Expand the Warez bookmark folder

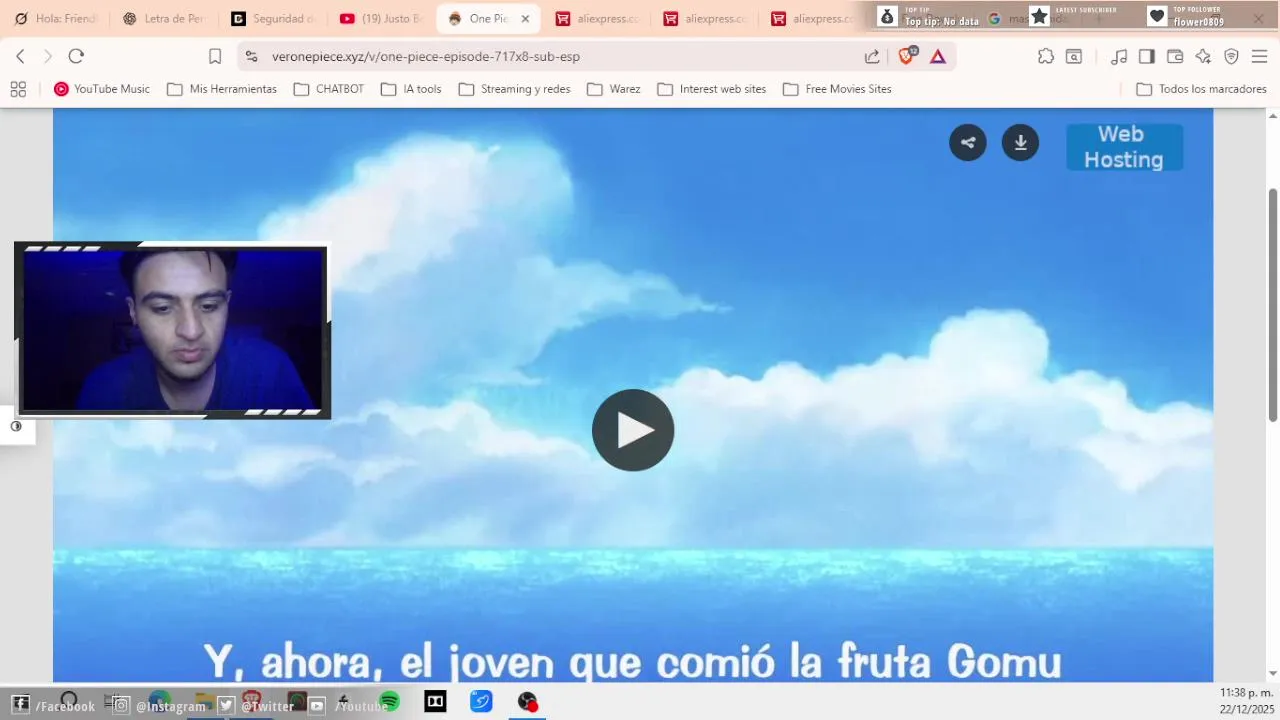[x=614, y=89]
